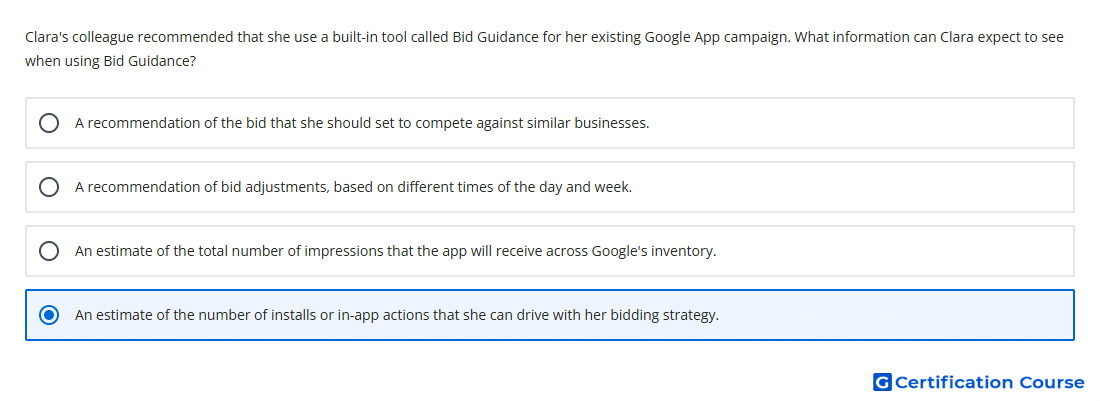Image resolution: width=1100 pixels, height=401 pixels.
Task: Choose the bid adjustments recommendation radio button
Action: click(48, 187)
